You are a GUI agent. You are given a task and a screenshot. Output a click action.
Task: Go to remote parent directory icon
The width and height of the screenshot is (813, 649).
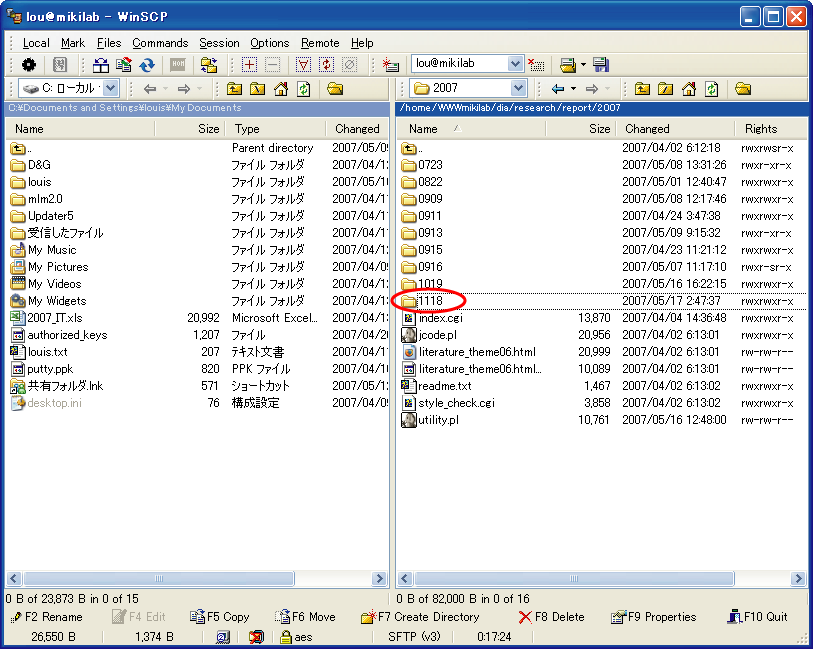pyautogui.click(x=642, y=89)
